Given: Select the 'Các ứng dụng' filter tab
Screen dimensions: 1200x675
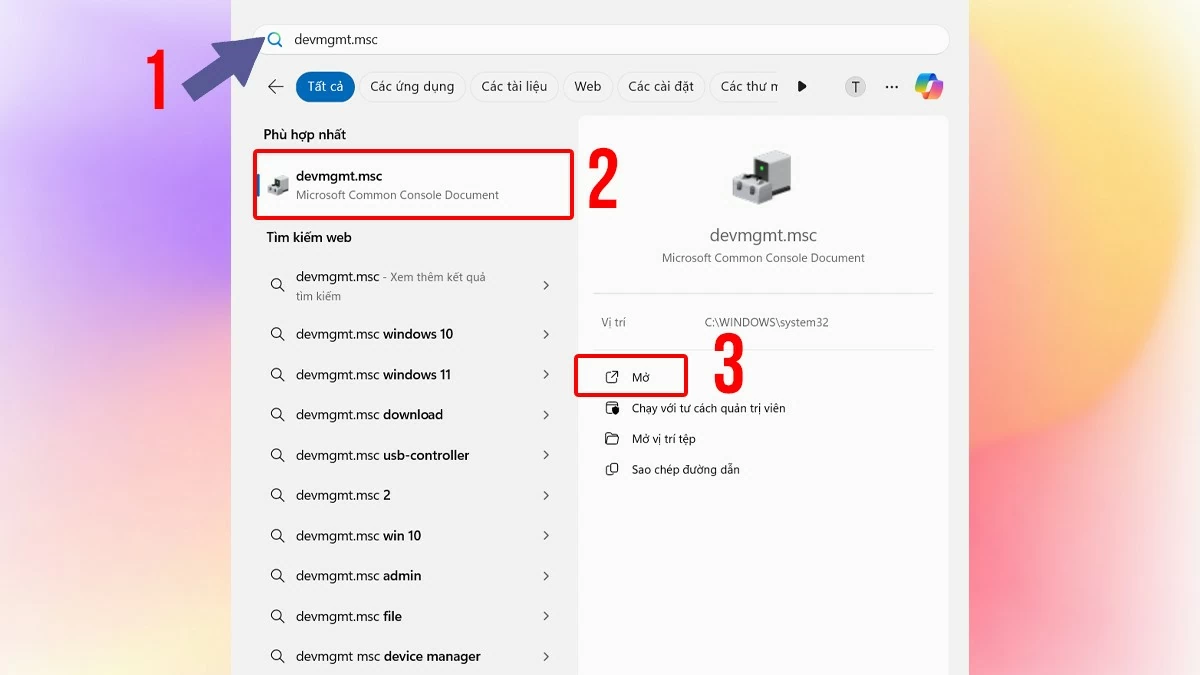Looking at the screenshot, I should (412, 87).
